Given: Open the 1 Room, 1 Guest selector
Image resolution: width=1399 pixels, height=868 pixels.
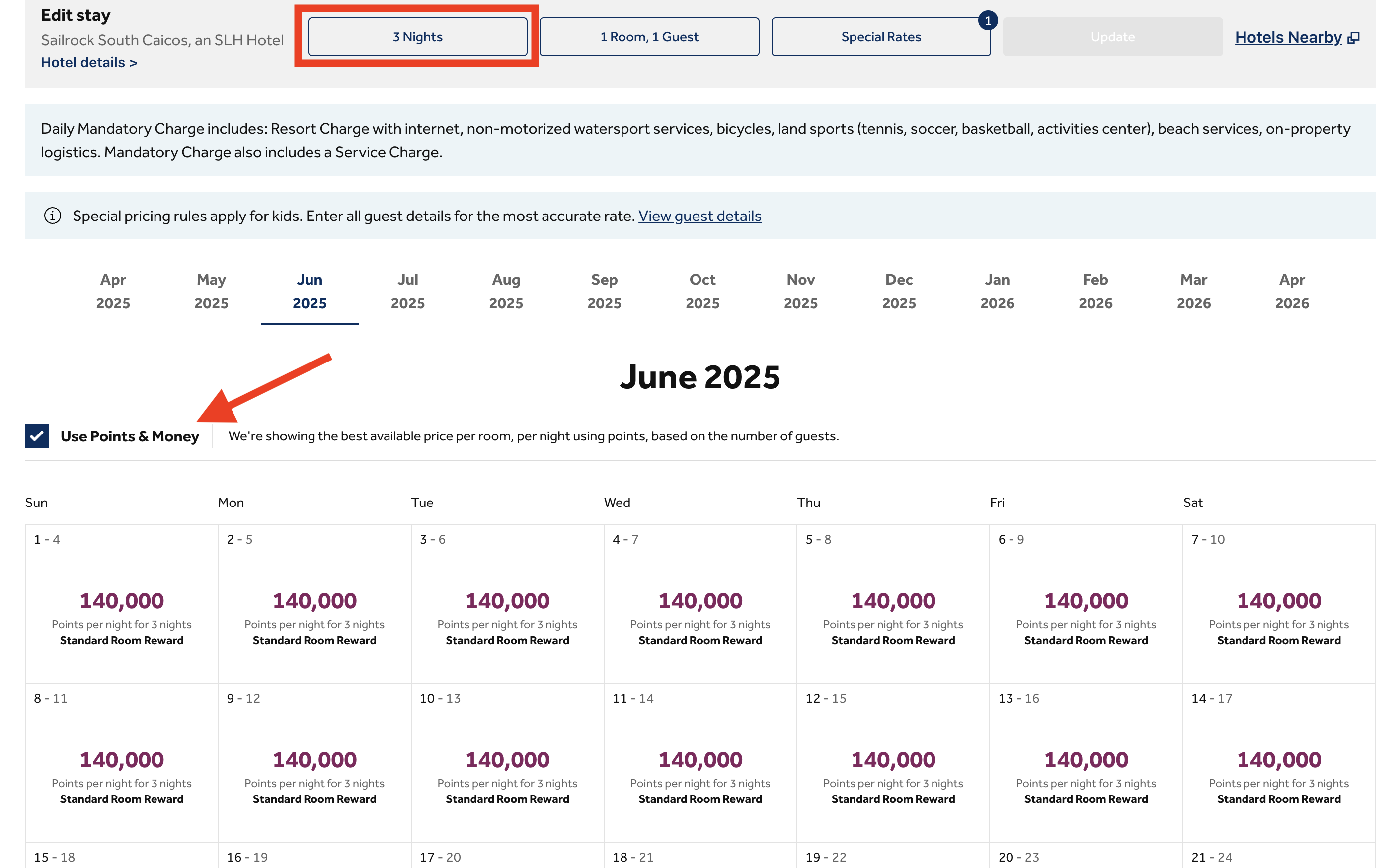Looking at the screenshot, I should click(649, 37).
